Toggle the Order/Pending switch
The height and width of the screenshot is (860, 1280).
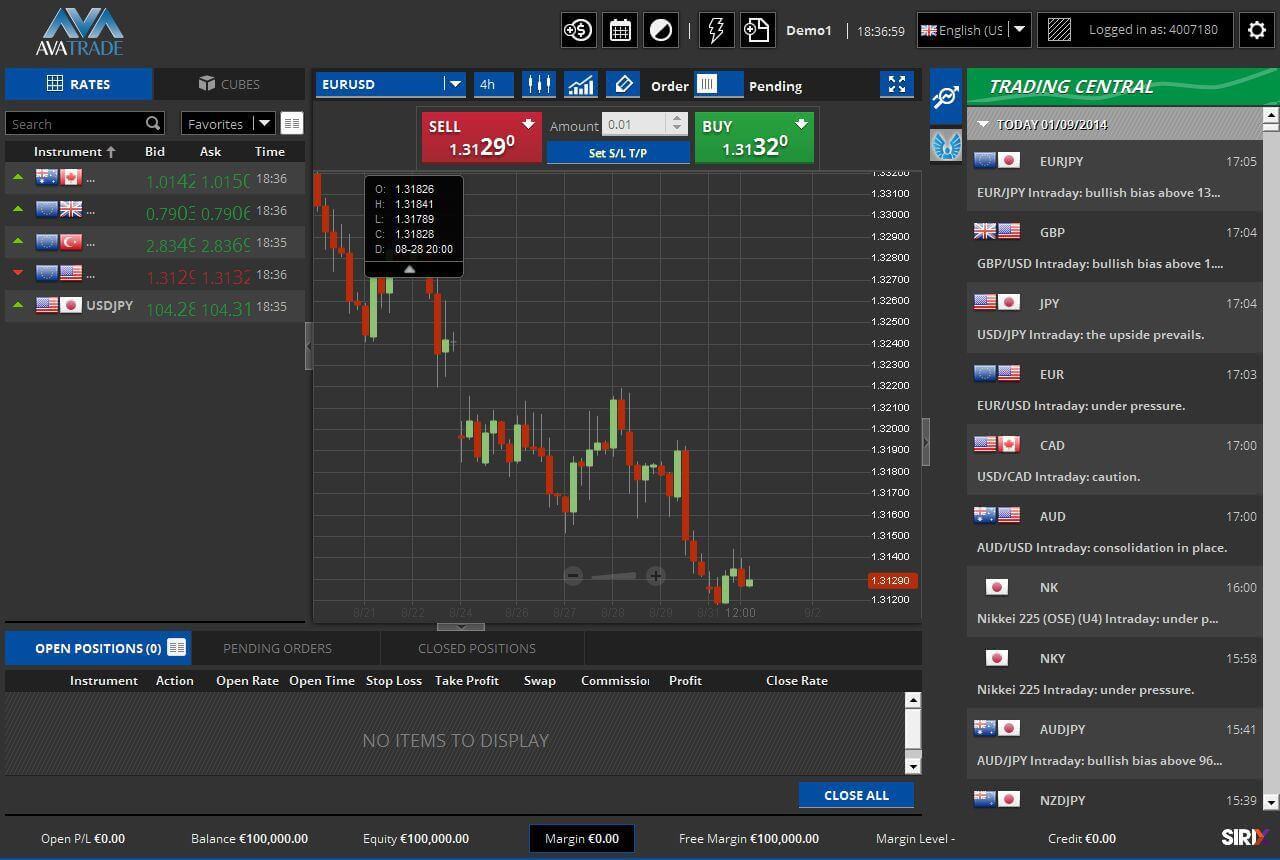coord(719,85)
